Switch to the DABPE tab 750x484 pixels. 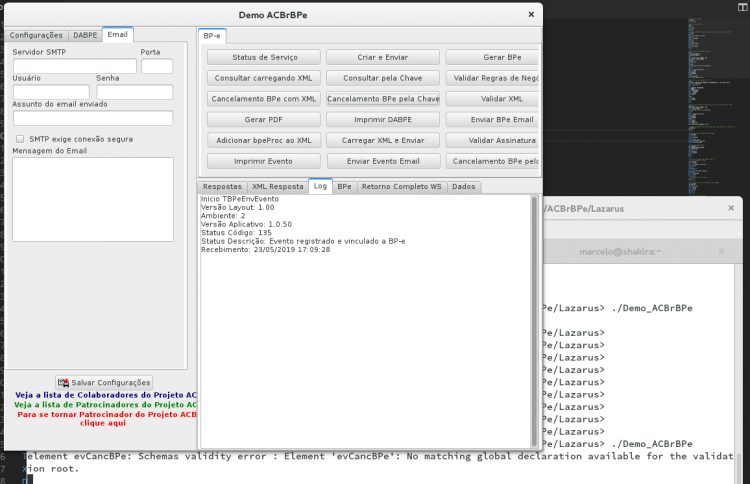coord(85,35)
